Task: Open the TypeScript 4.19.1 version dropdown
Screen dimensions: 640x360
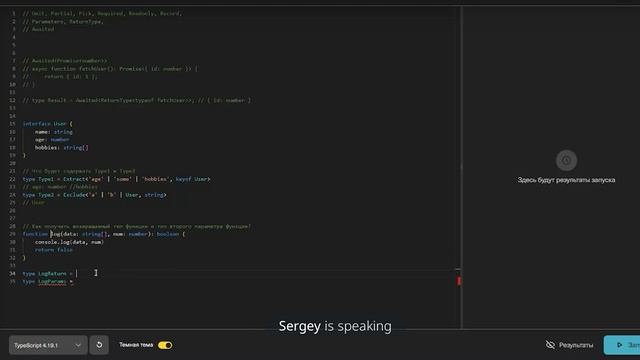Action: [x=48, y=345]
